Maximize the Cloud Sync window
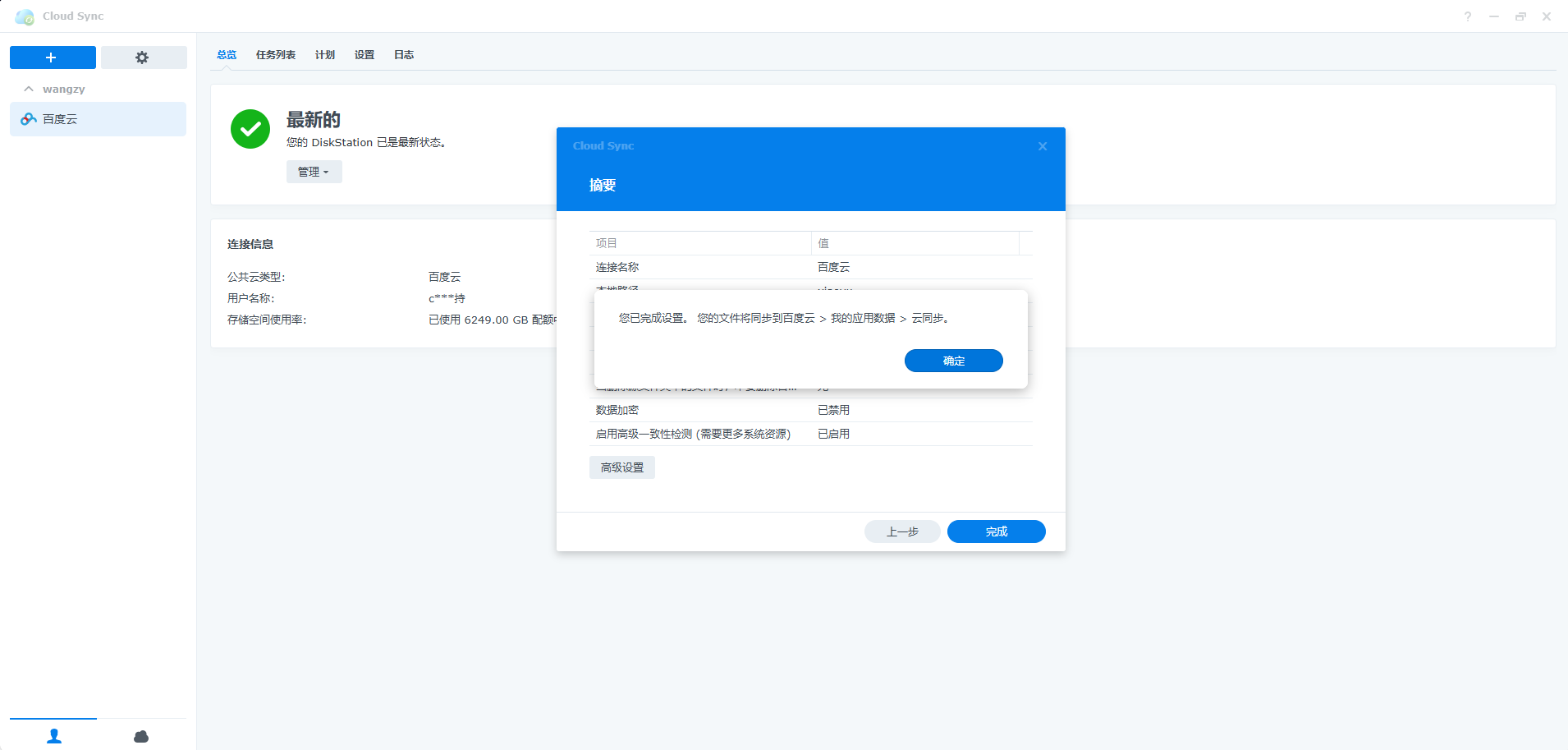Viewport: 1568px width, 750px height. pyautogui.click(x=1520, y=16)
